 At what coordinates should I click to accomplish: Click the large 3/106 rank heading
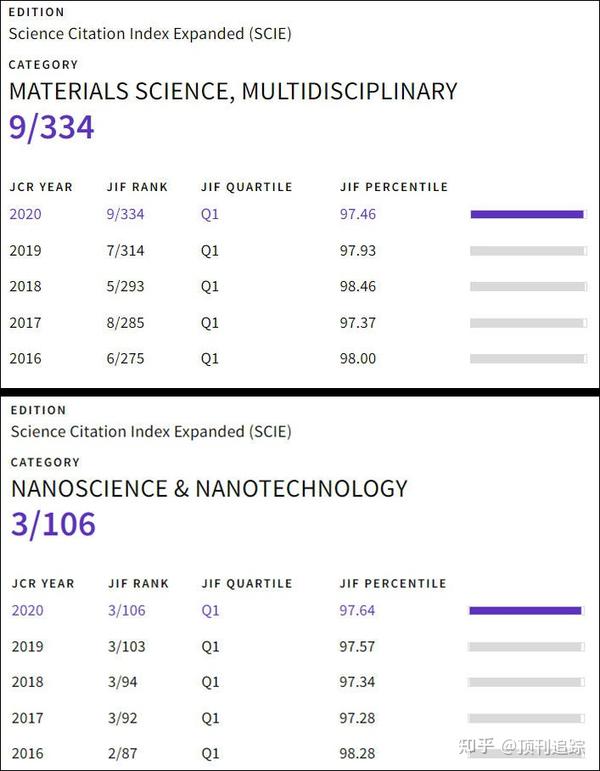pyautogui.click(x=53, y=524)
